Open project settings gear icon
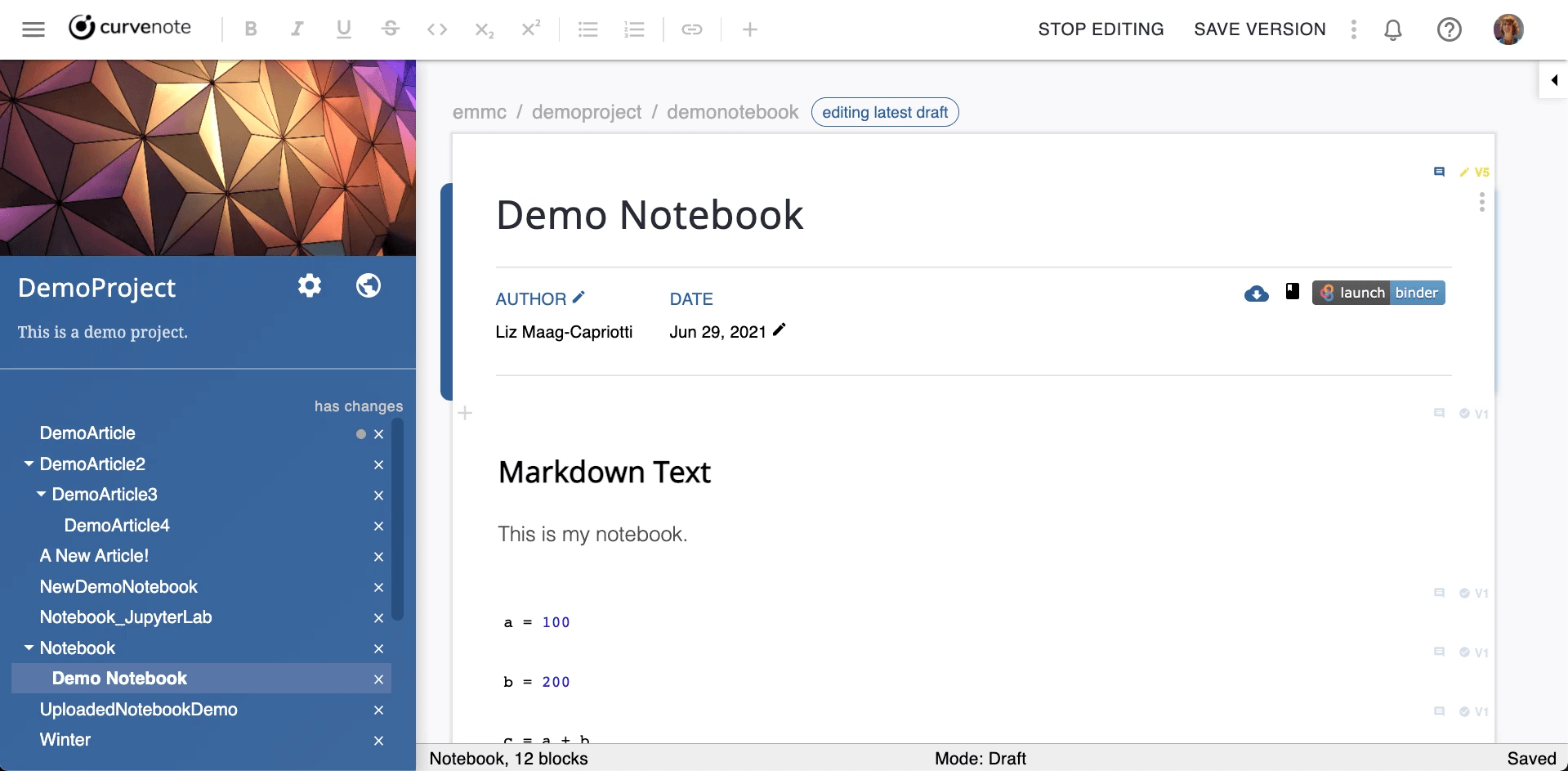Screen dimensions: 1568x771 pyautogui.click(x=310, y=286)
